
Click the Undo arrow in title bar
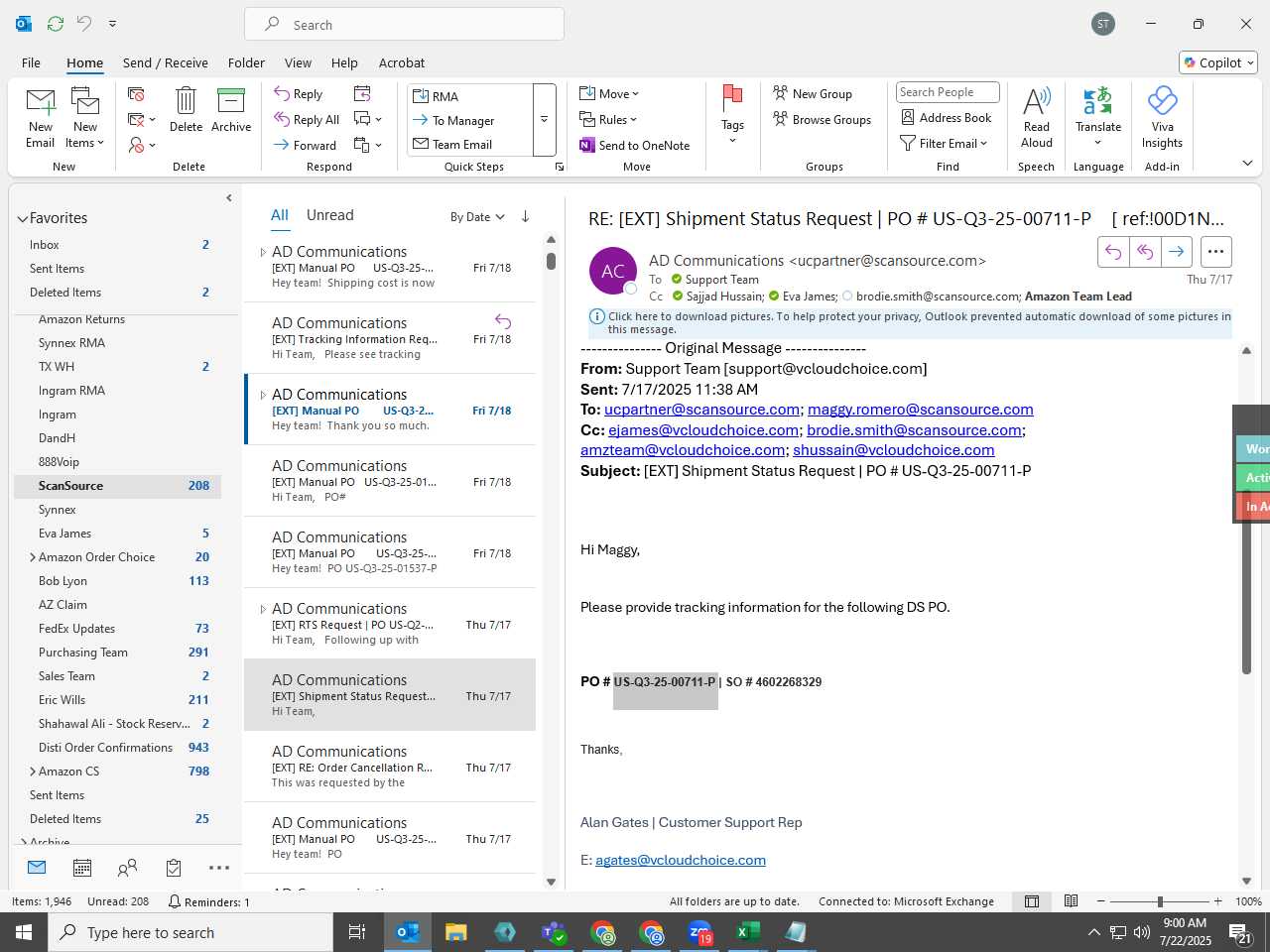coord(84,24)
